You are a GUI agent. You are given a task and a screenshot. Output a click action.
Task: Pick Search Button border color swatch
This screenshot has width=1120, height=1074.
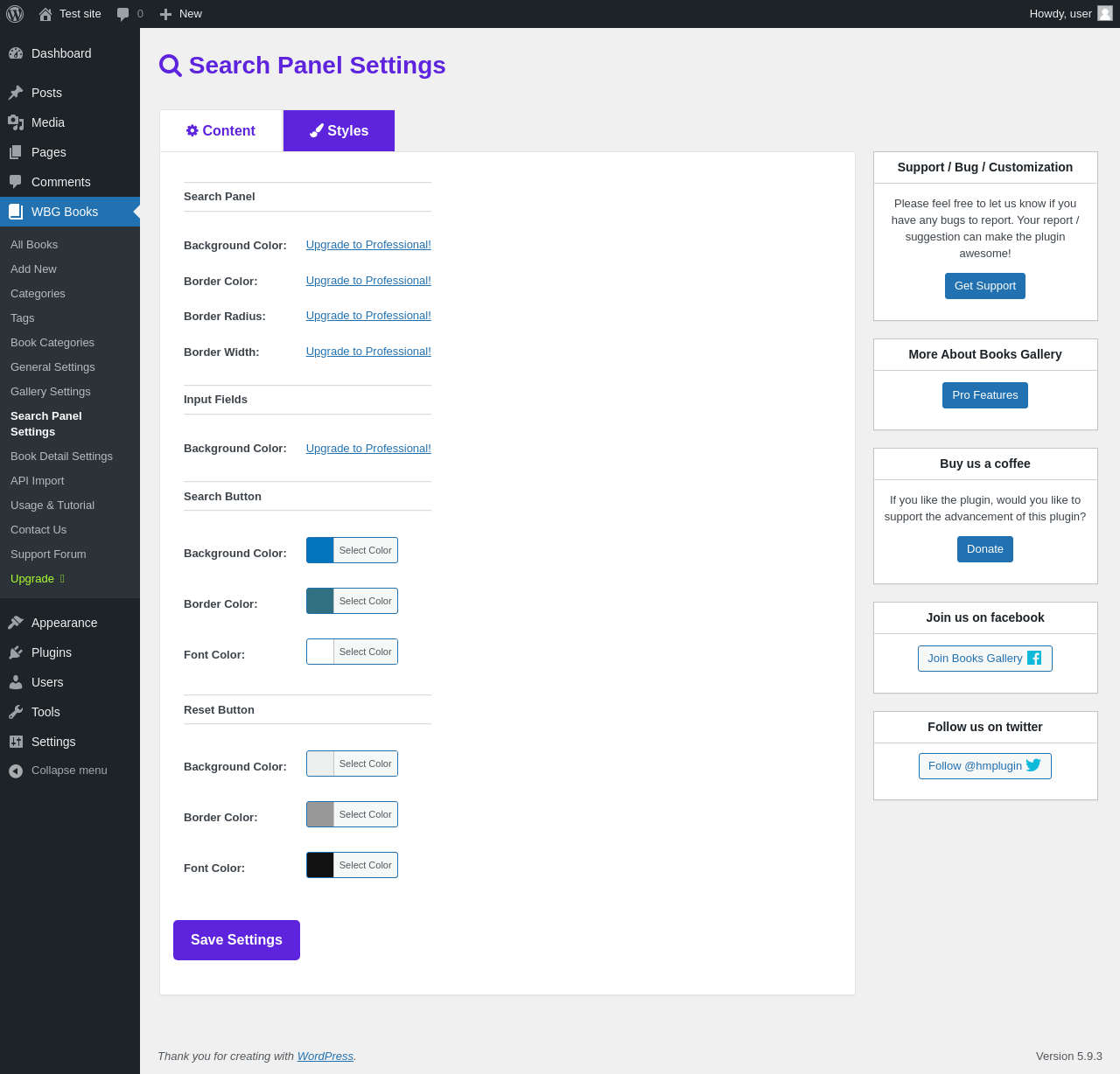320,601
